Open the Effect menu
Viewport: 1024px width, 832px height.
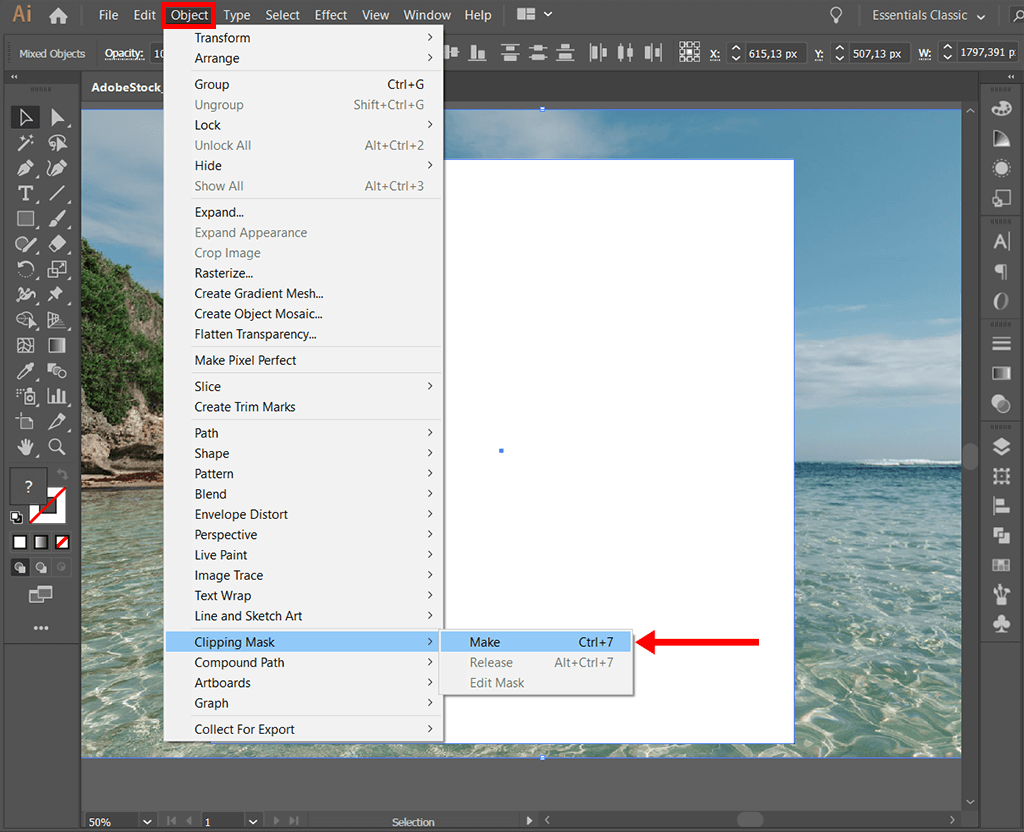pos(330,15)
